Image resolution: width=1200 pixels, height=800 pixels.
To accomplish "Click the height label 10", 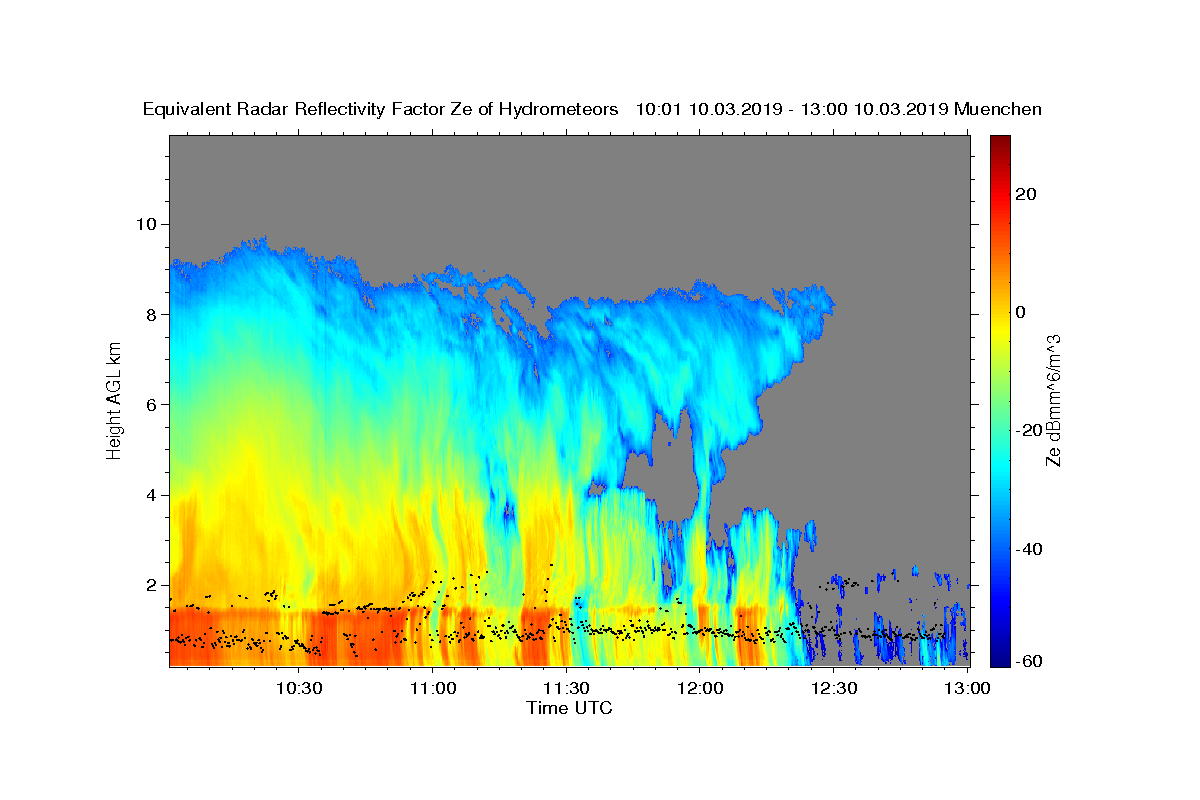I will click(x=149, y=224).
